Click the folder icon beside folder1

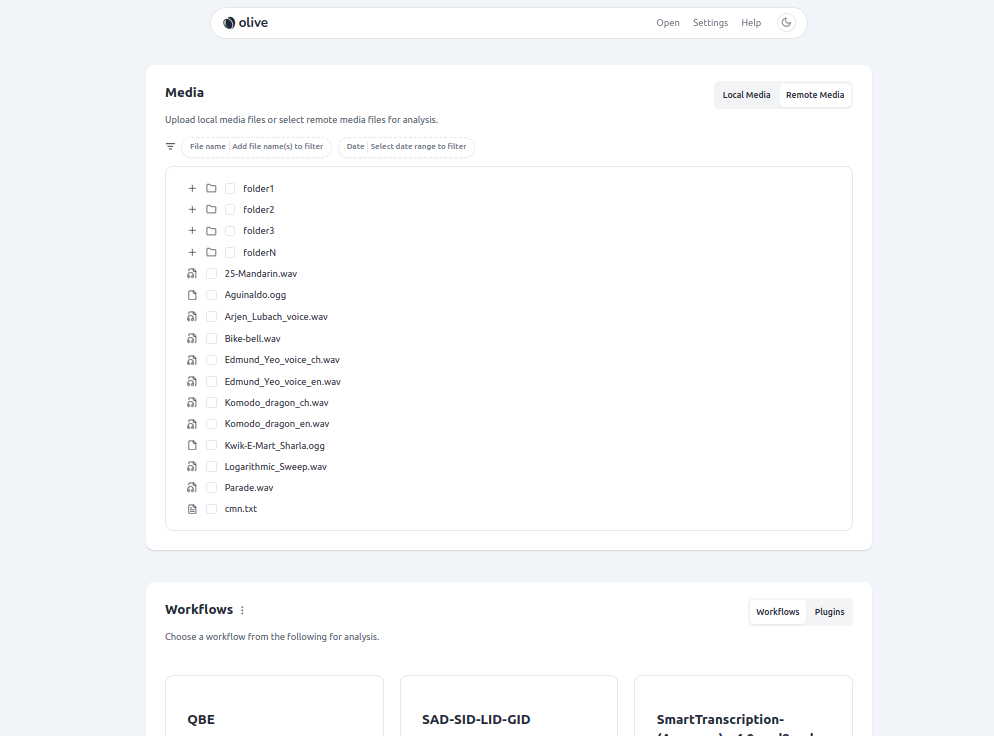coord(211,187)
